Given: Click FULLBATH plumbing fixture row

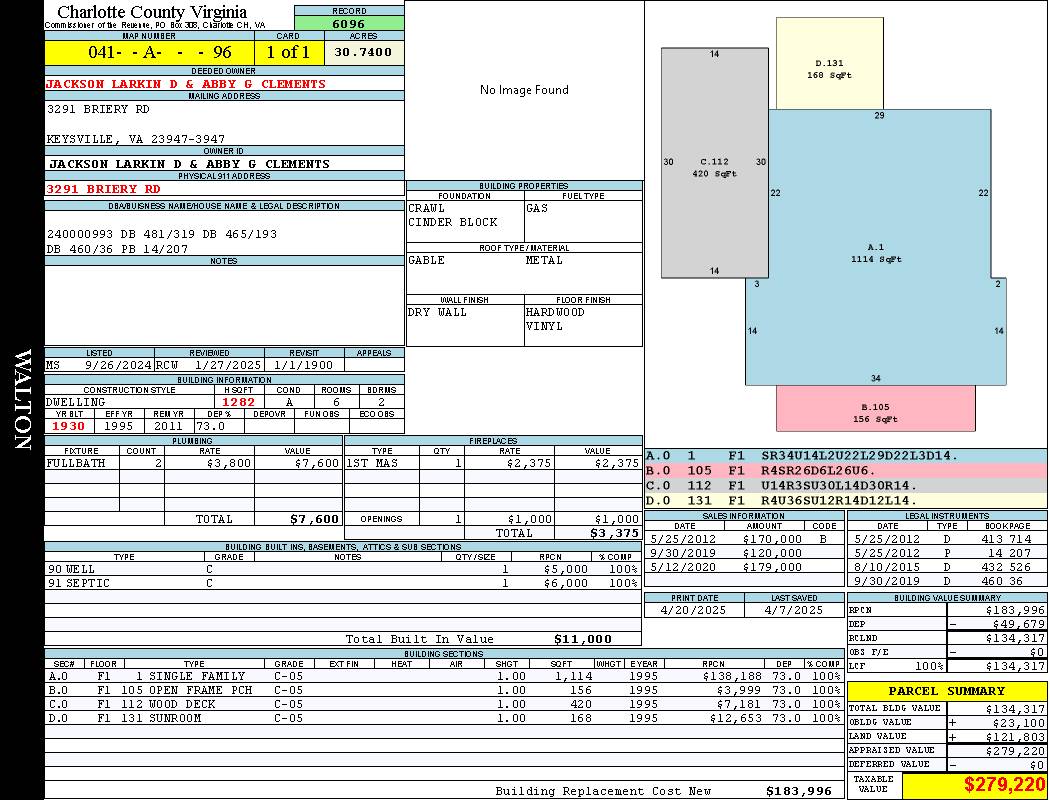Looking at the screenshot, I should coord(194,463).
